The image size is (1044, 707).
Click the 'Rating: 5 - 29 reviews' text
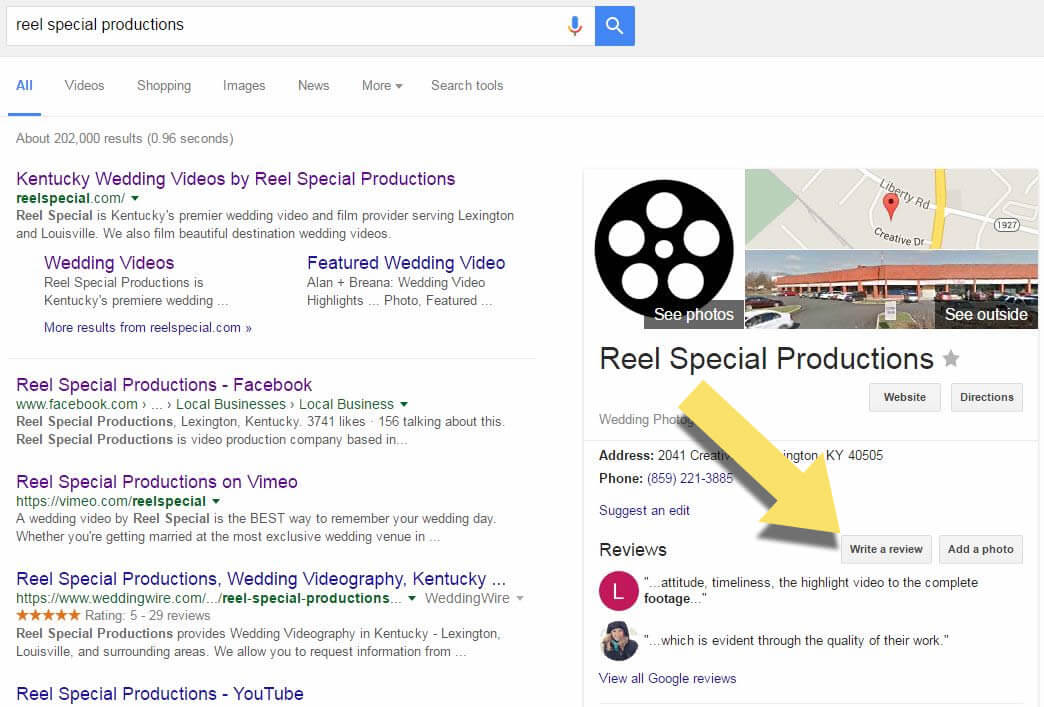tap(148, 616)
